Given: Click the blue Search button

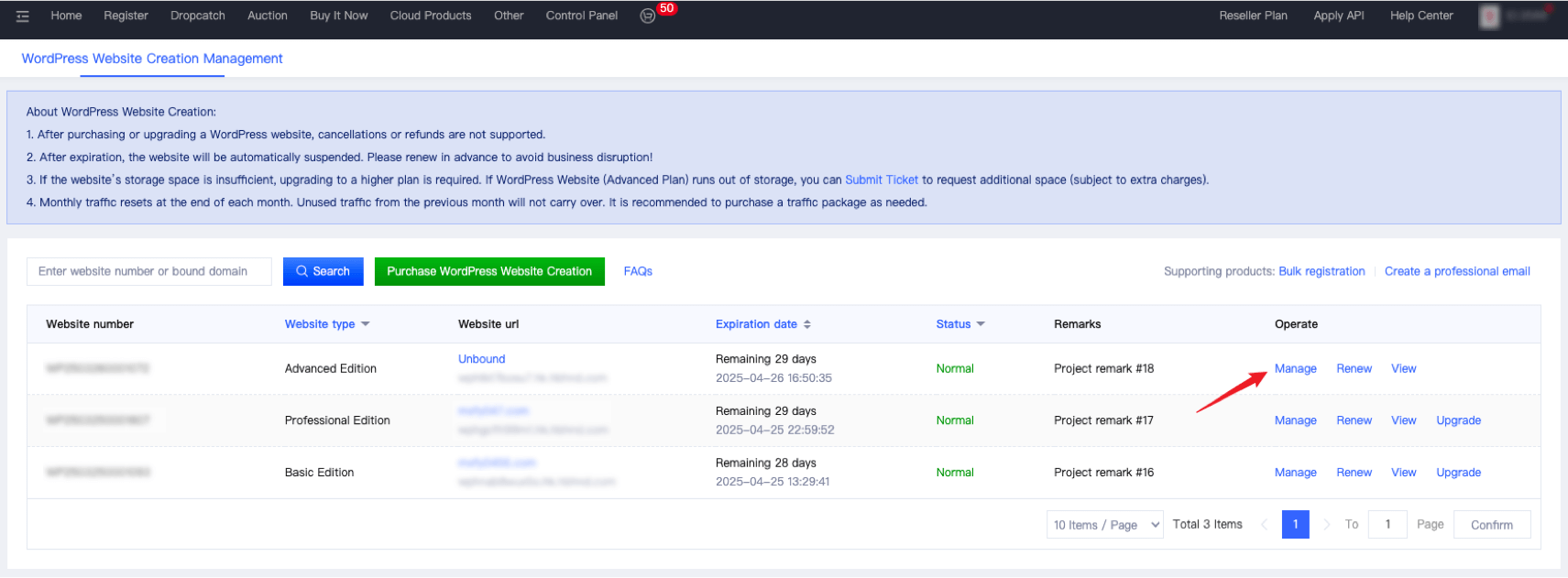Looking at the screenshot, I should click(x=323, y=271).
